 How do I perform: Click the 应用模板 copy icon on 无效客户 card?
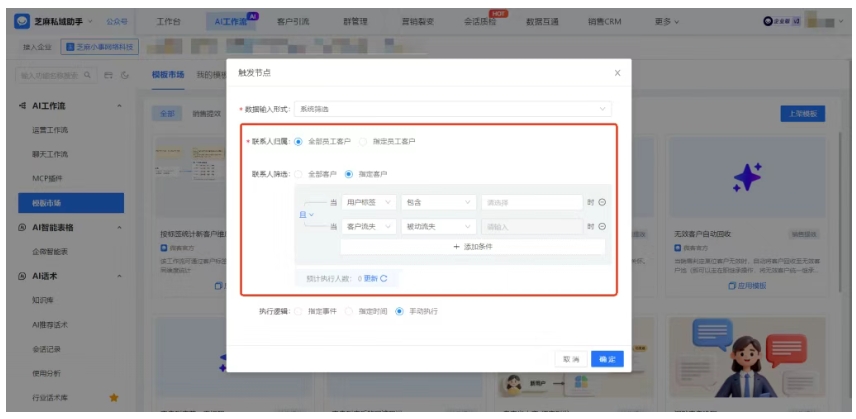(732, 285)
